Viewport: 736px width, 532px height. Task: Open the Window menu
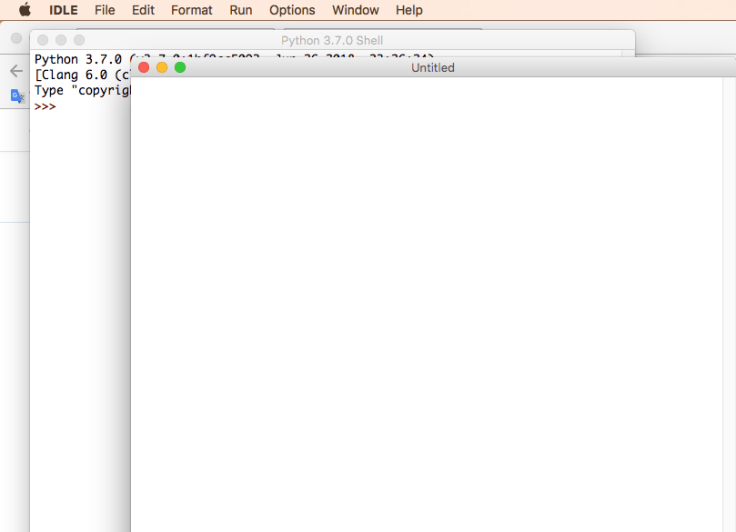355,10
